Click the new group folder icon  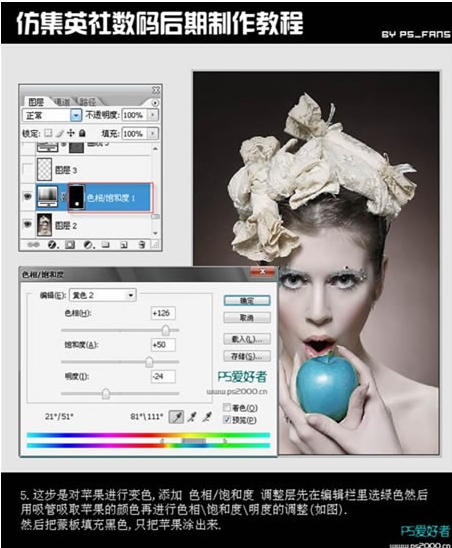(106, 245)
